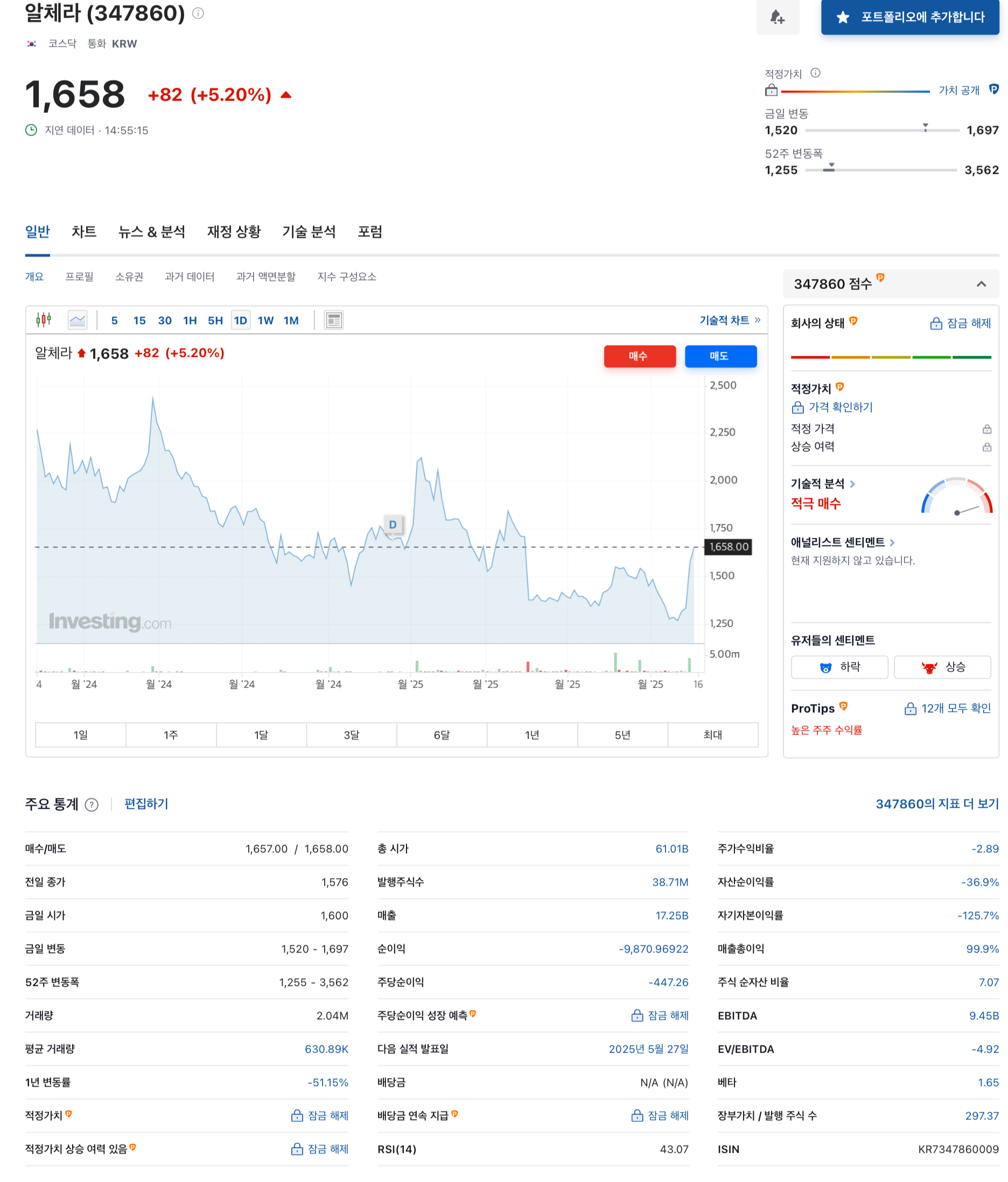Vote 상승 with the bull button
Screen dimensions: 1008x1182
(x=942, y=667)
